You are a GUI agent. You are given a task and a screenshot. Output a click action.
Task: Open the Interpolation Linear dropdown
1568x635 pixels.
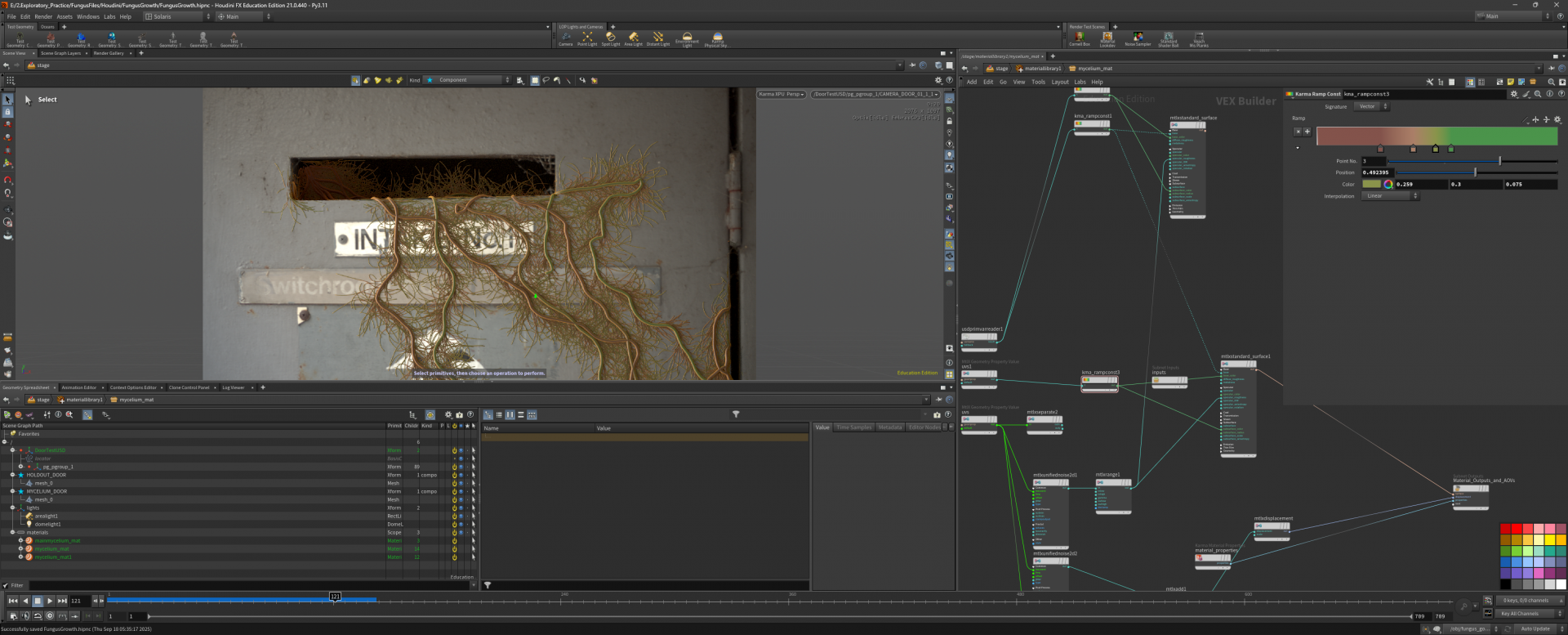(x=1390, y=196)
